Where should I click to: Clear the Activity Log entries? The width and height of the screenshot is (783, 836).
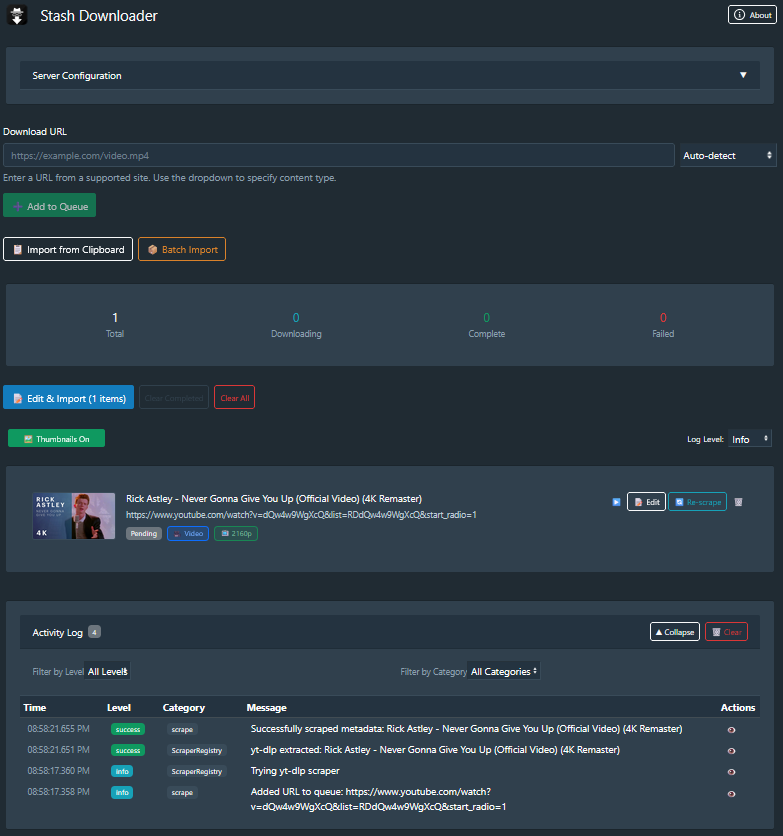click(x=726, y=632)
